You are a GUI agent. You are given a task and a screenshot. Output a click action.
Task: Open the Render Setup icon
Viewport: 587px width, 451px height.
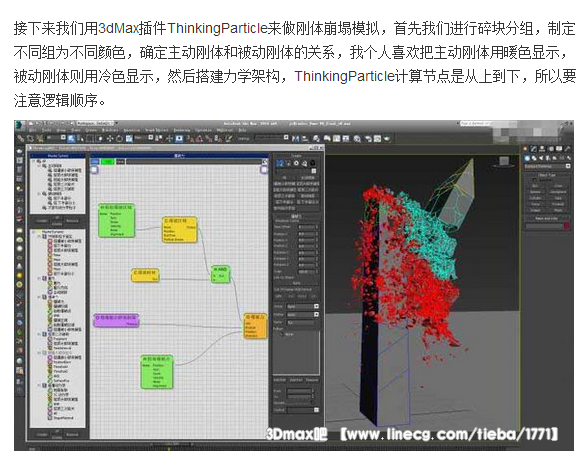368,139
